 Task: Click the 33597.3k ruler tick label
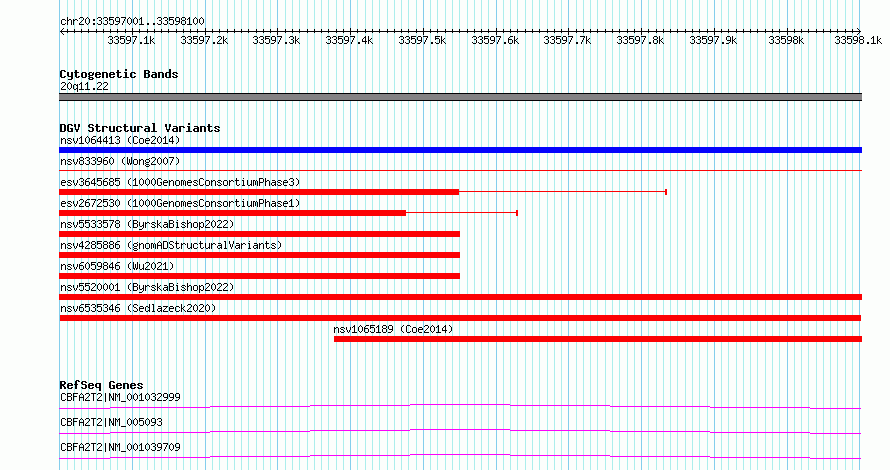(276, 40)
